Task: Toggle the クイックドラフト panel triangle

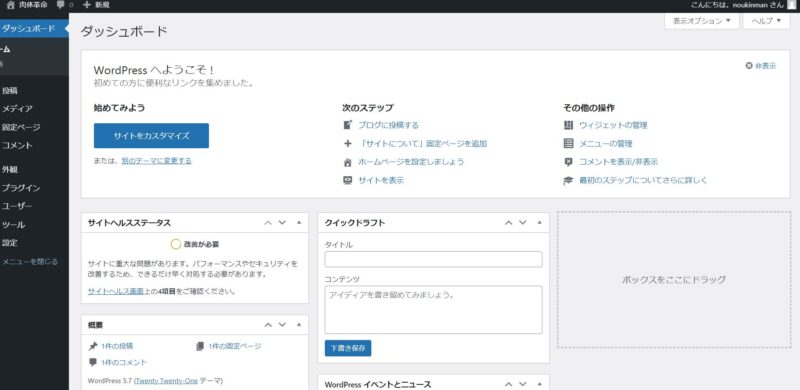Action: point(539,223)
